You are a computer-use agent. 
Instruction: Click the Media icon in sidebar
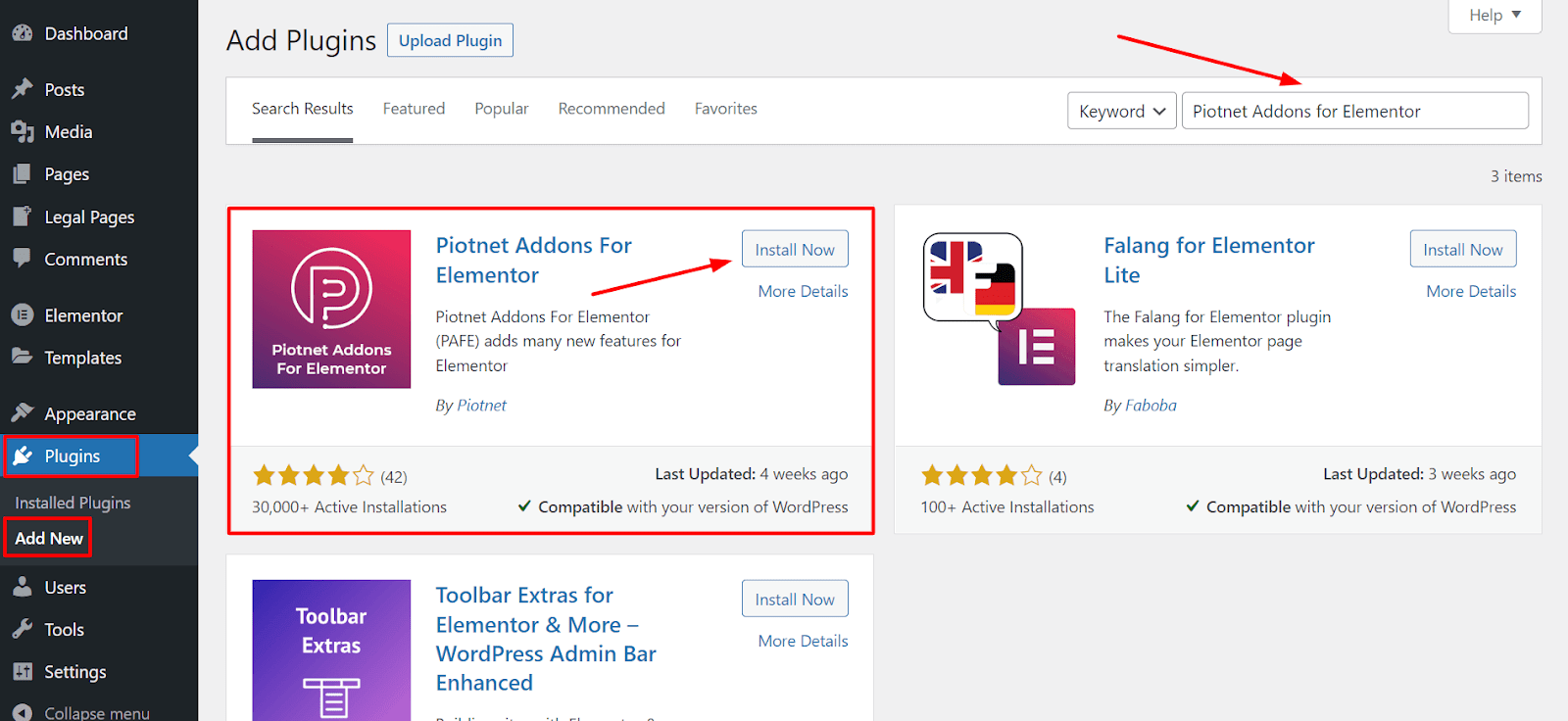click(22, 131)
